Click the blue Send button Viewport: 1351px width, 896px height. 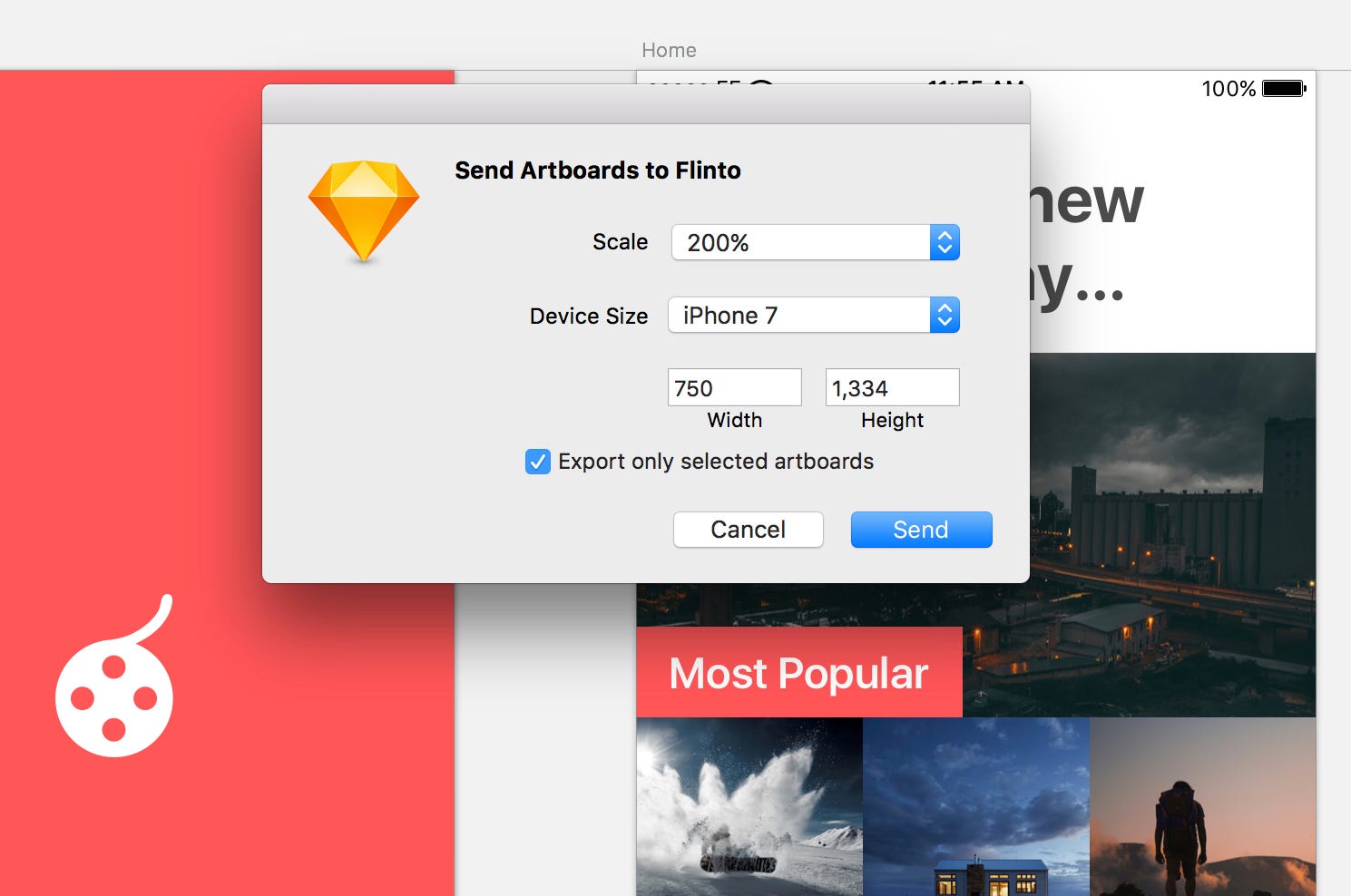point(921,530)
